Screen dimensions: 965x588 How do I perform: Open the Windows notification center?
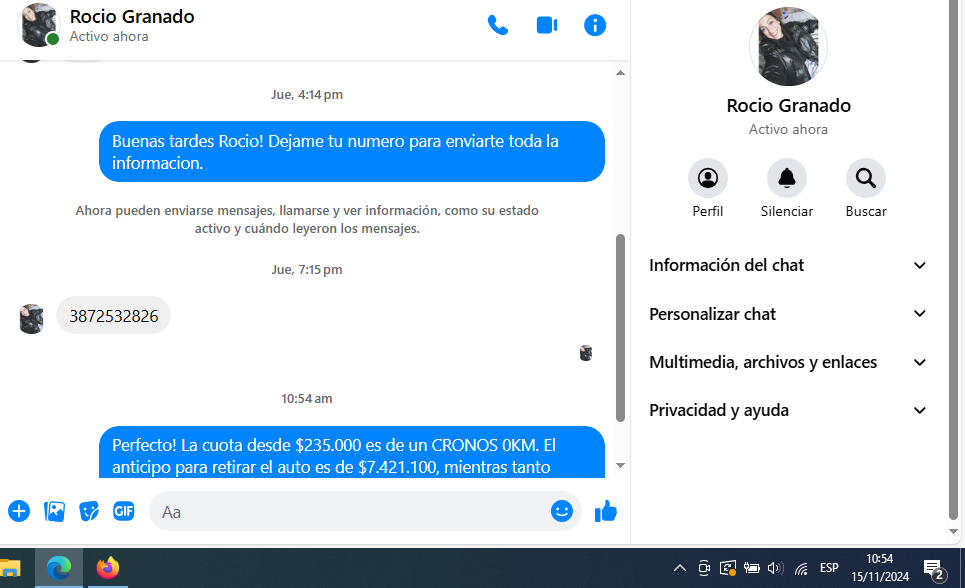click(934, 569)
